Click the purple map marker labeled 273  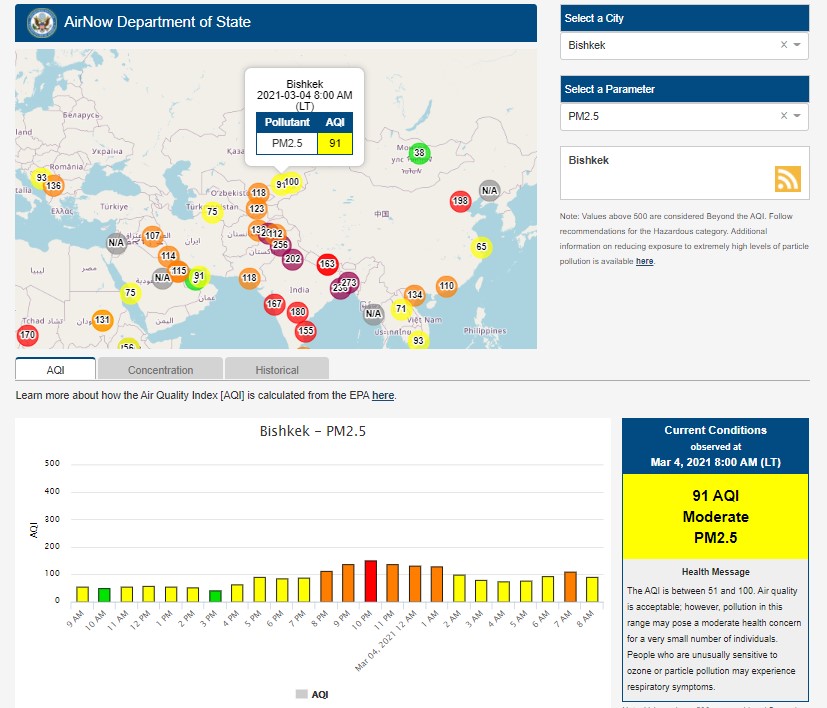pyautogui.click(x=349, y=283)
